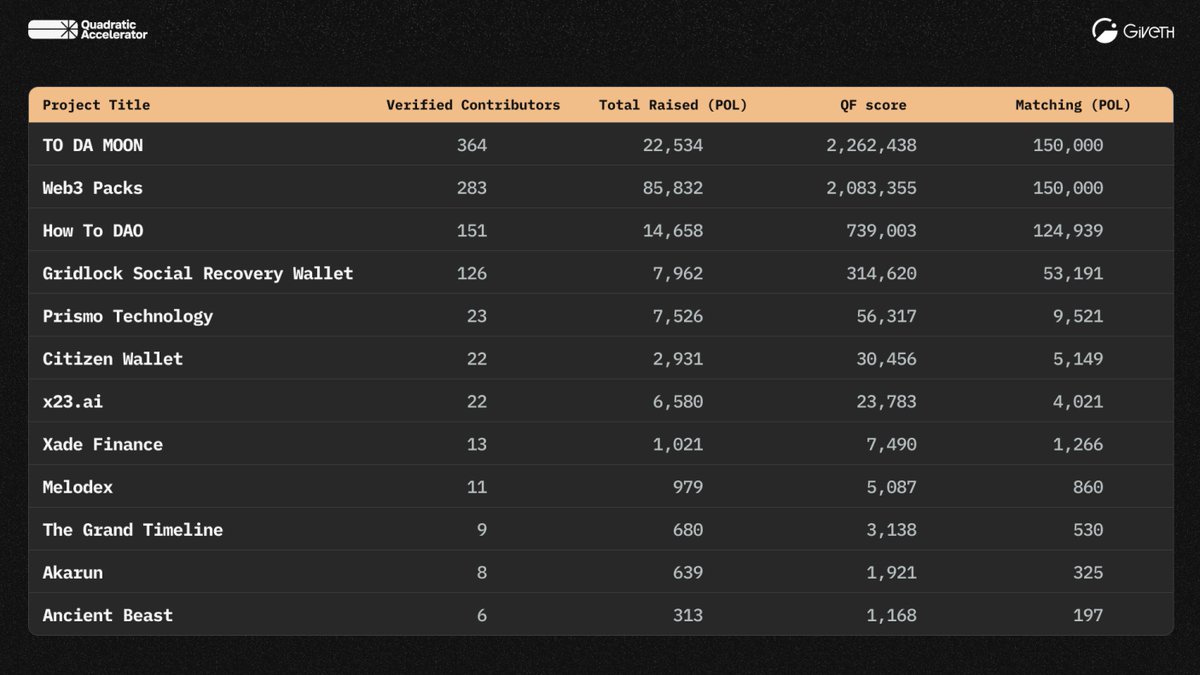Click total raised value 7,526
The image size is (1200, 675).
[678, 316]
